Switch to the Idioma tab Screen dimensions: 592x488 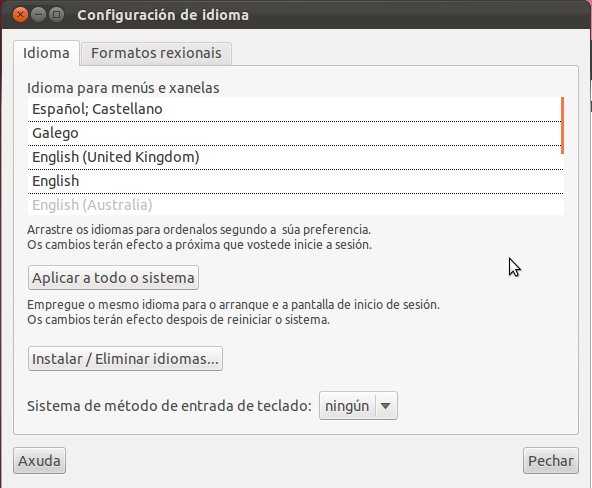(x=46, y=53)
